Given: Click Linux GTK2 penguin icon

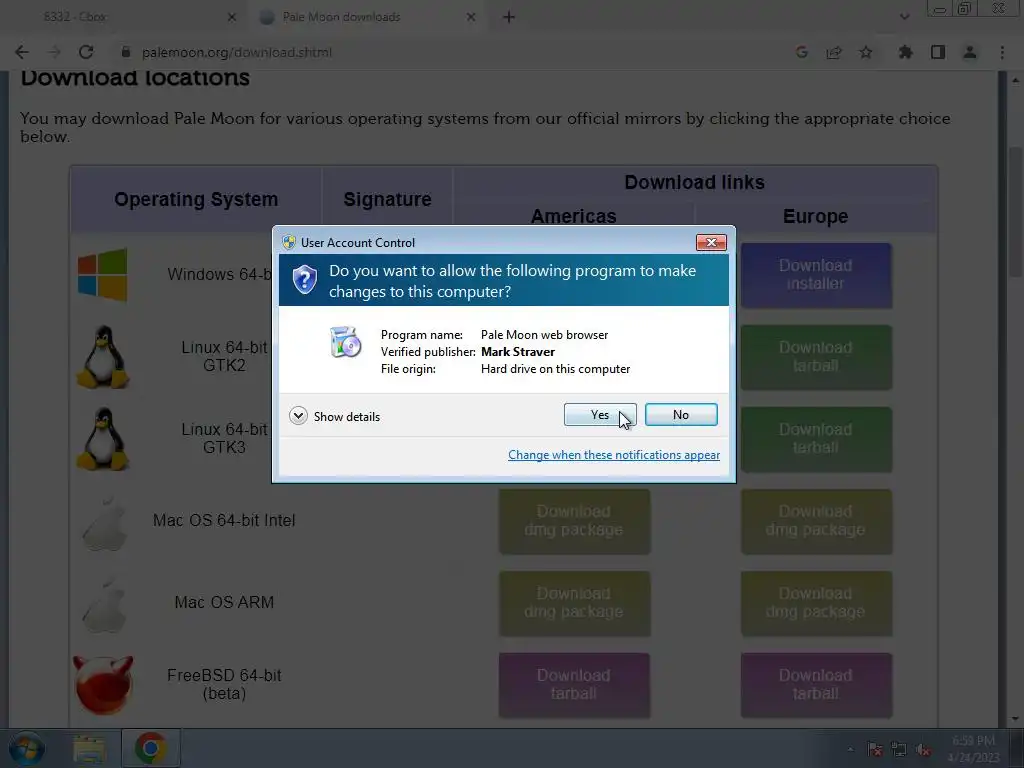Looking at the screenshot, I should tap(103, 357).
